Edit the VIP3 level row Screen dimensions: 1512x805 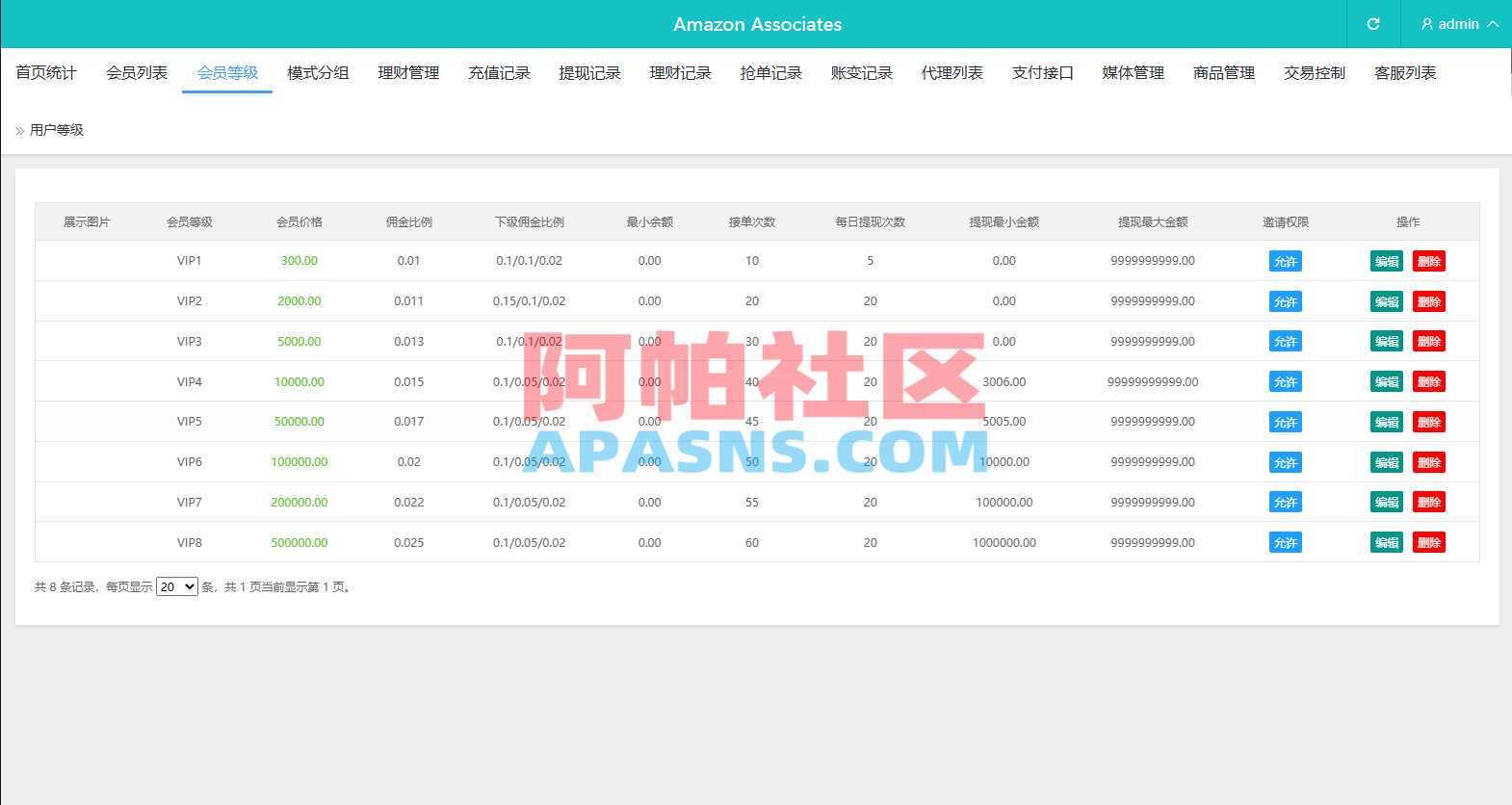tap(1387, 342)
